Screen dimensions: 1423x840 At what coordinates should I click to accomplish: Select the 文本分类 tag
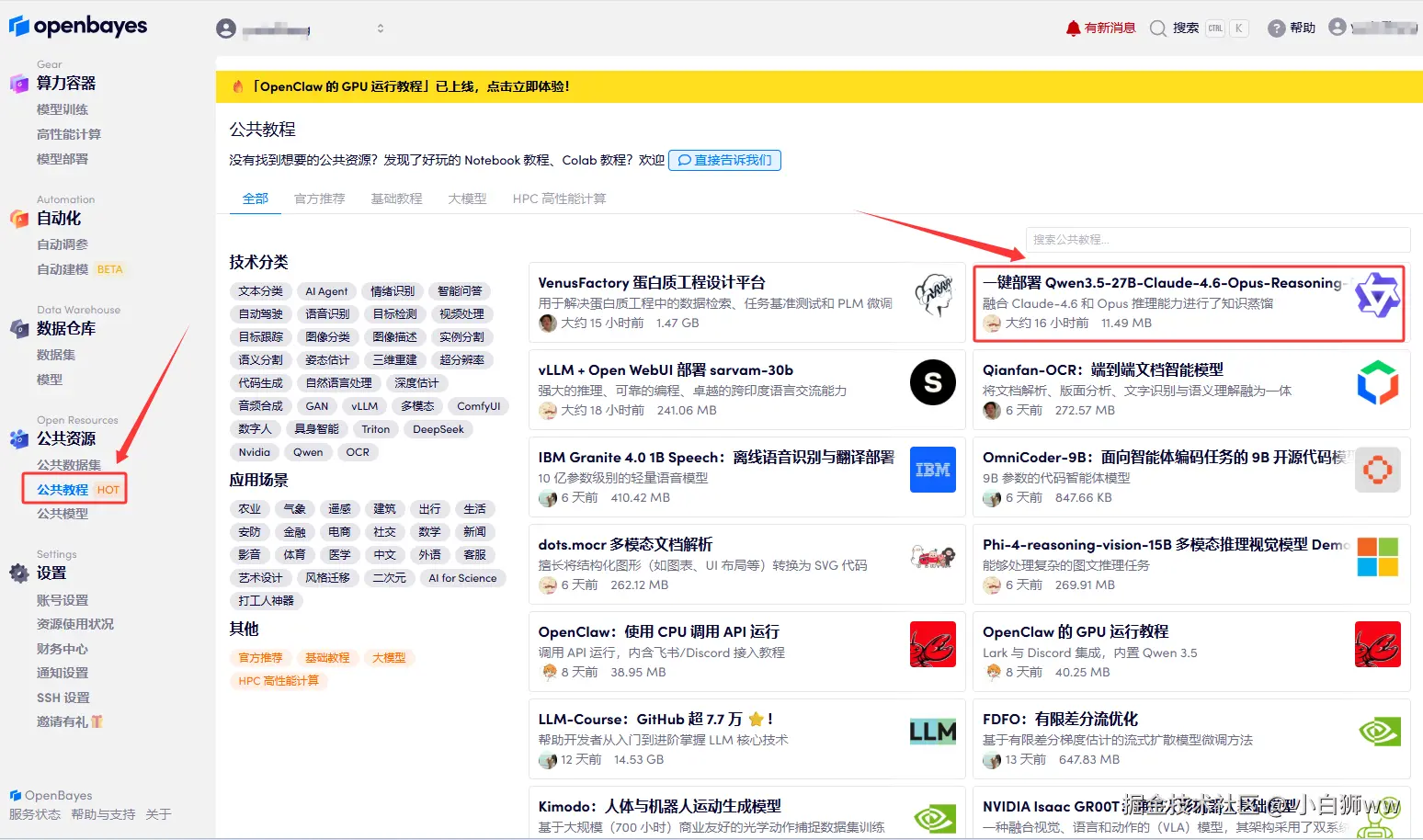coord(261,291)
